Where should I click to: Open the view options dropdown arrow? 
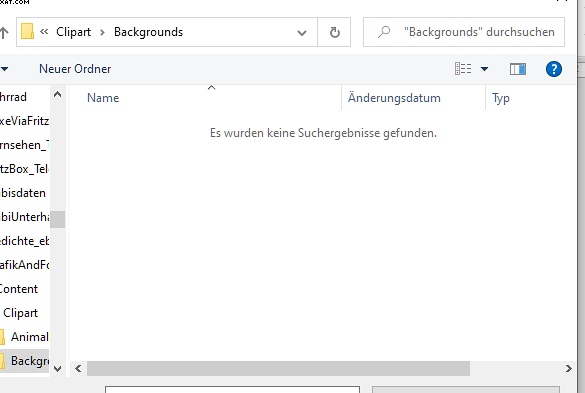click(x=484, y=69)
